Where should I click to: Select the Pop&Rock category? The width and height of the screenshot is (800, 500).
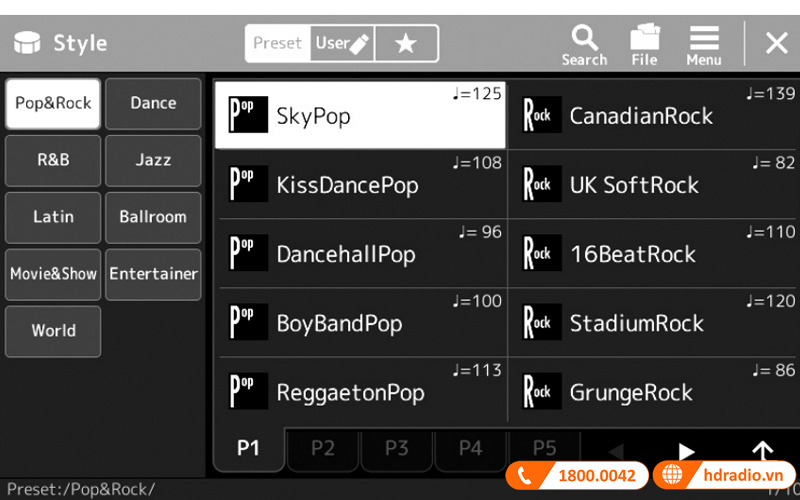[x=53, y=104]
